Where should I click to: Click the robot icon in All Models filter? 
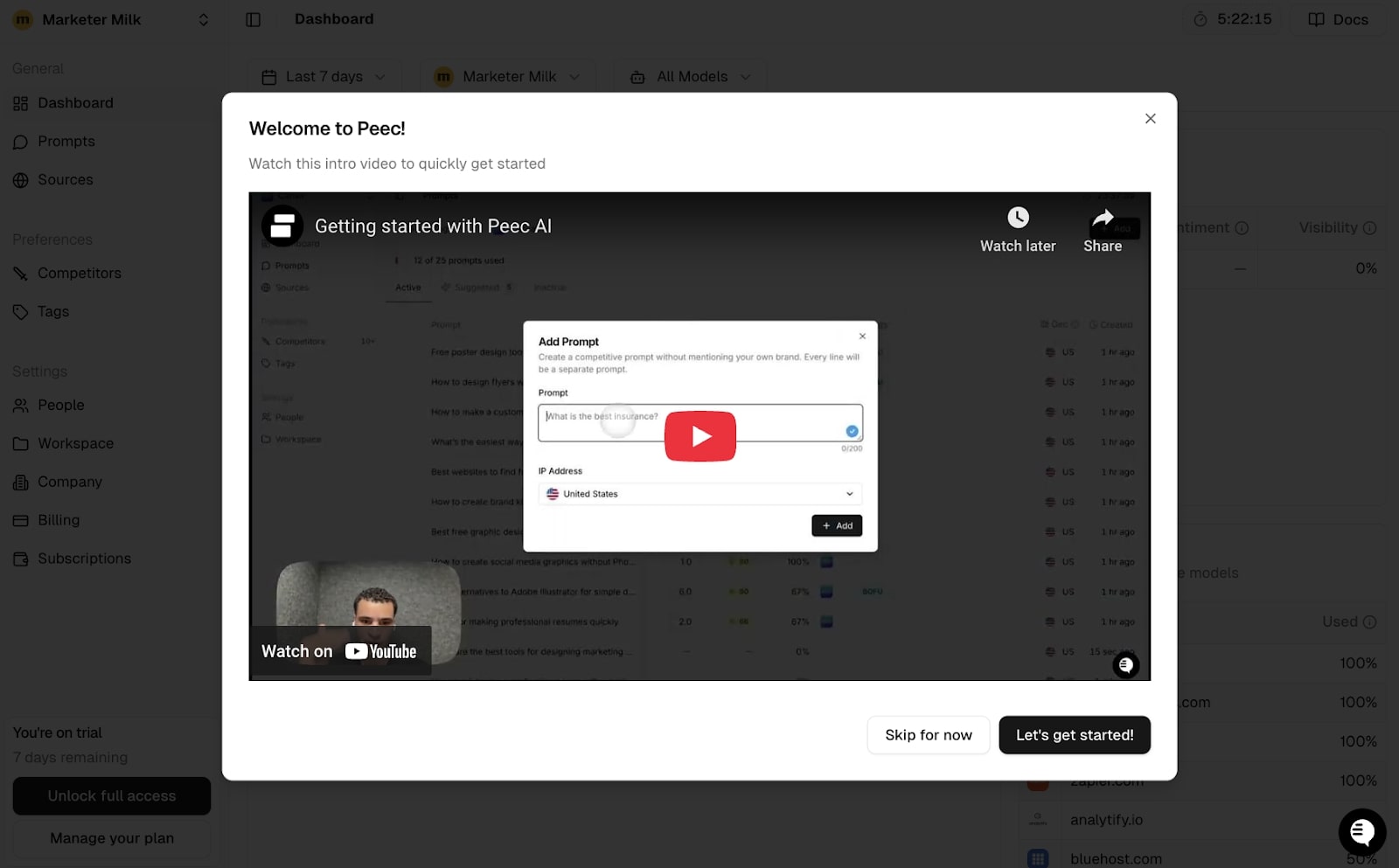(x=638, y=77)
